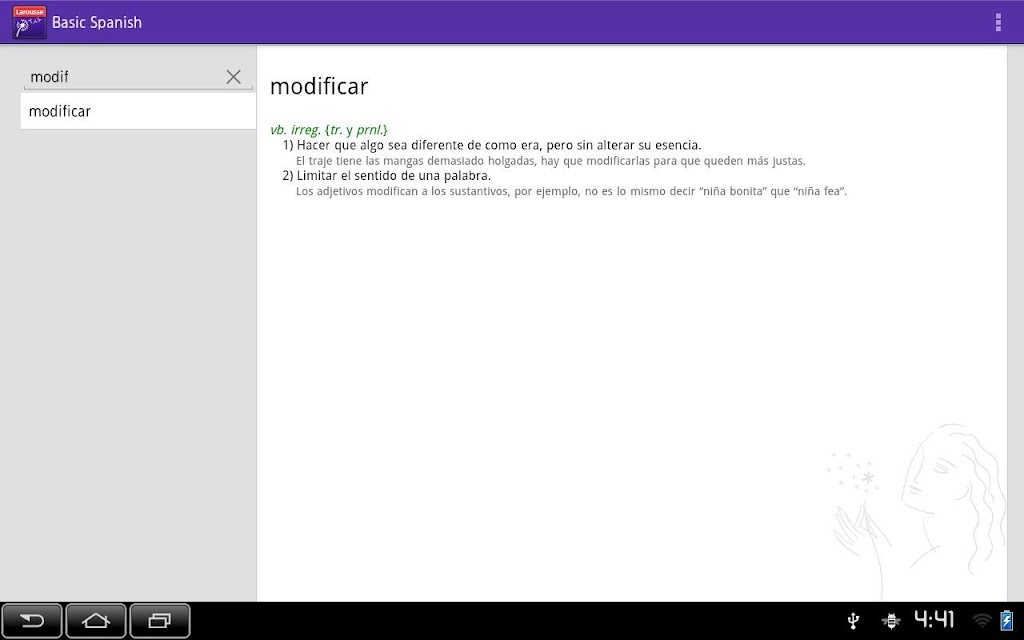This screenshot has width=1024, height=640.
Task: Tap the Larousse app icon
Action: (29, 22)
